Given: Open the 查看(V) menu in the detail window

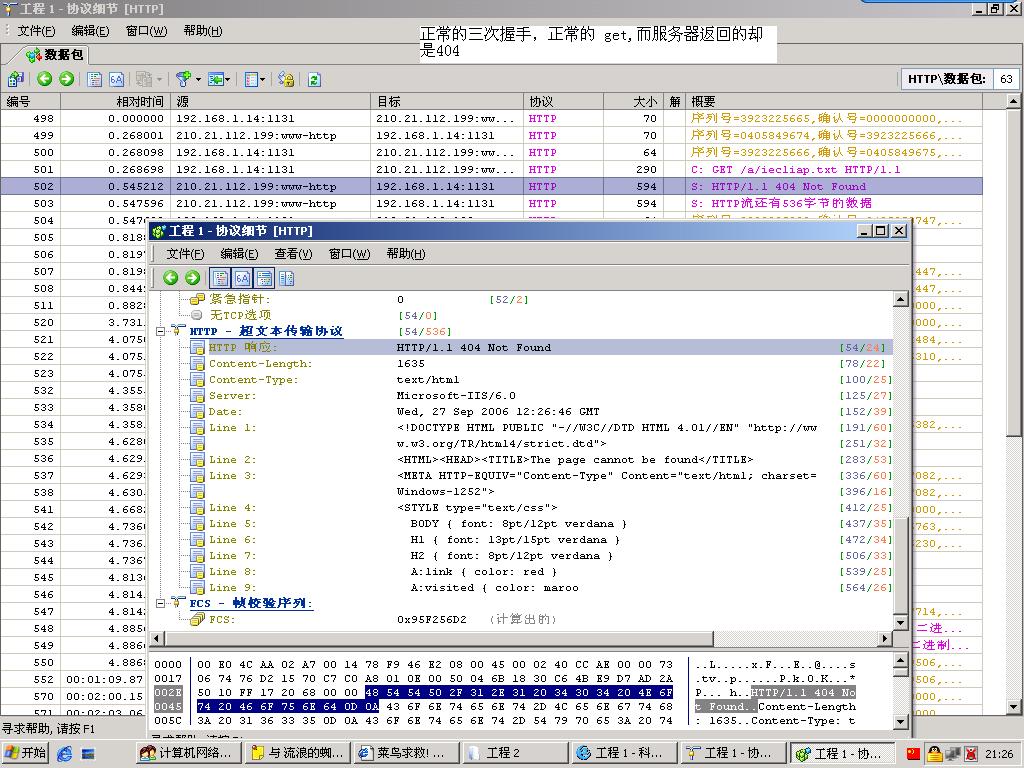Looking at the screenshot, I should click(x=293, y=254).
